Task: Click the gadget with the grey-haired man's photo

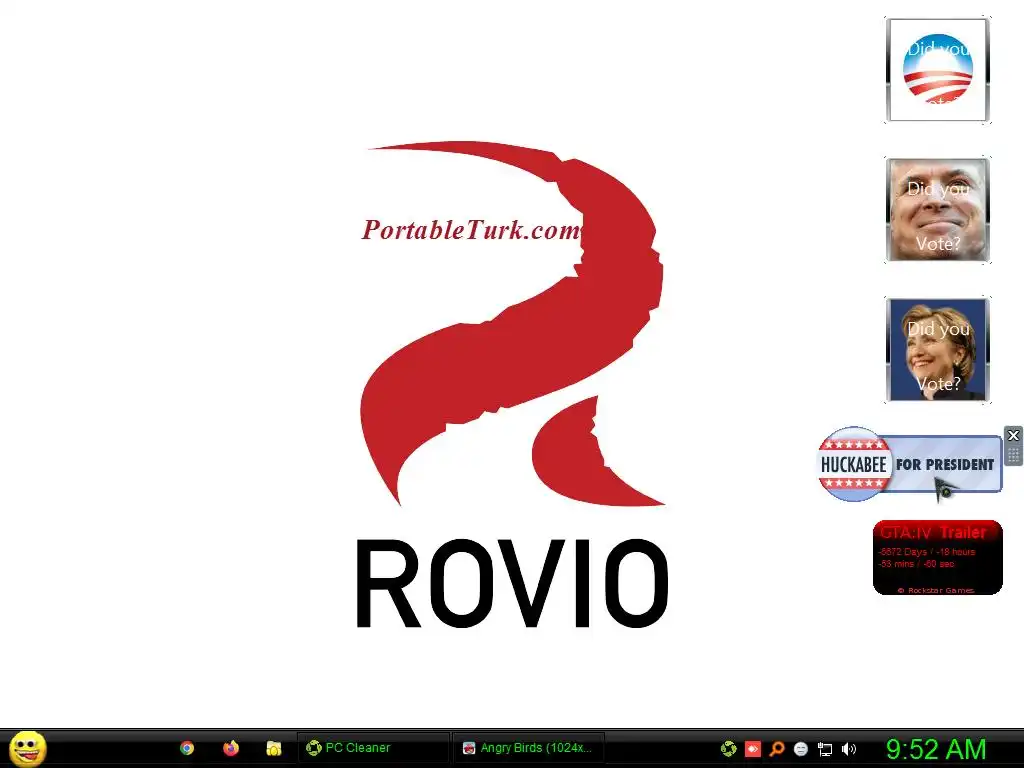Action: (x=938, y=210)
